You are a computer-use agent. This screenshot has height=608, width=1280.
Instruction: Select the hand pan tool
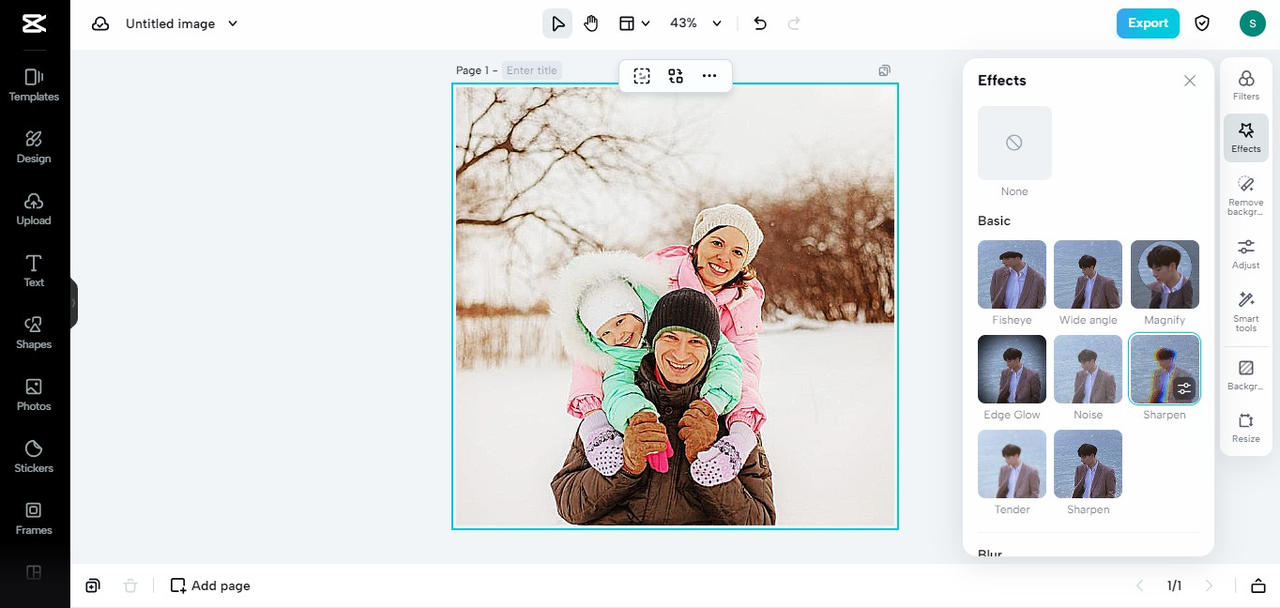[591, 23]
